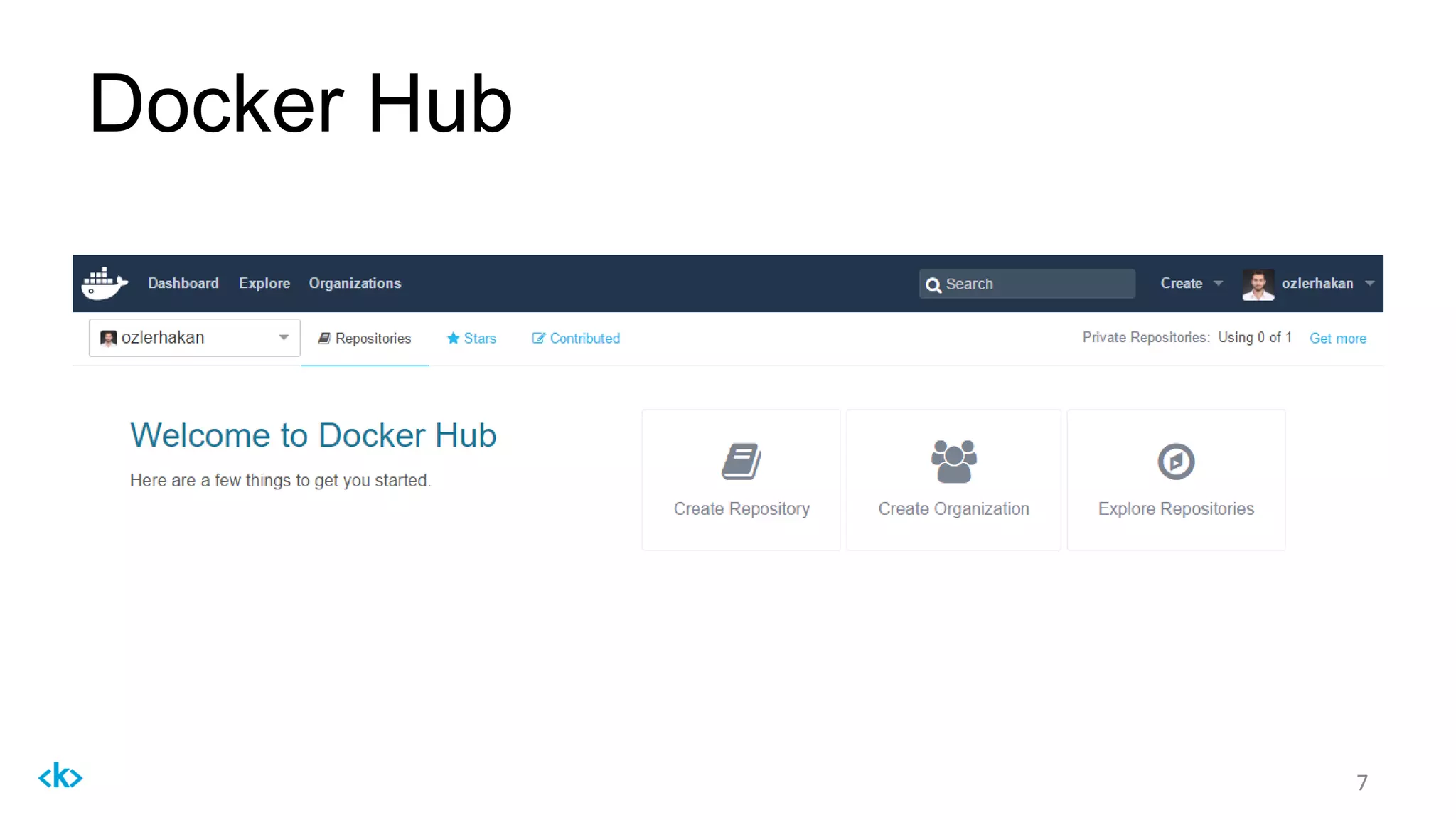Click the book icon above Create Repository
1456x820 pixels.
point(742,462)
